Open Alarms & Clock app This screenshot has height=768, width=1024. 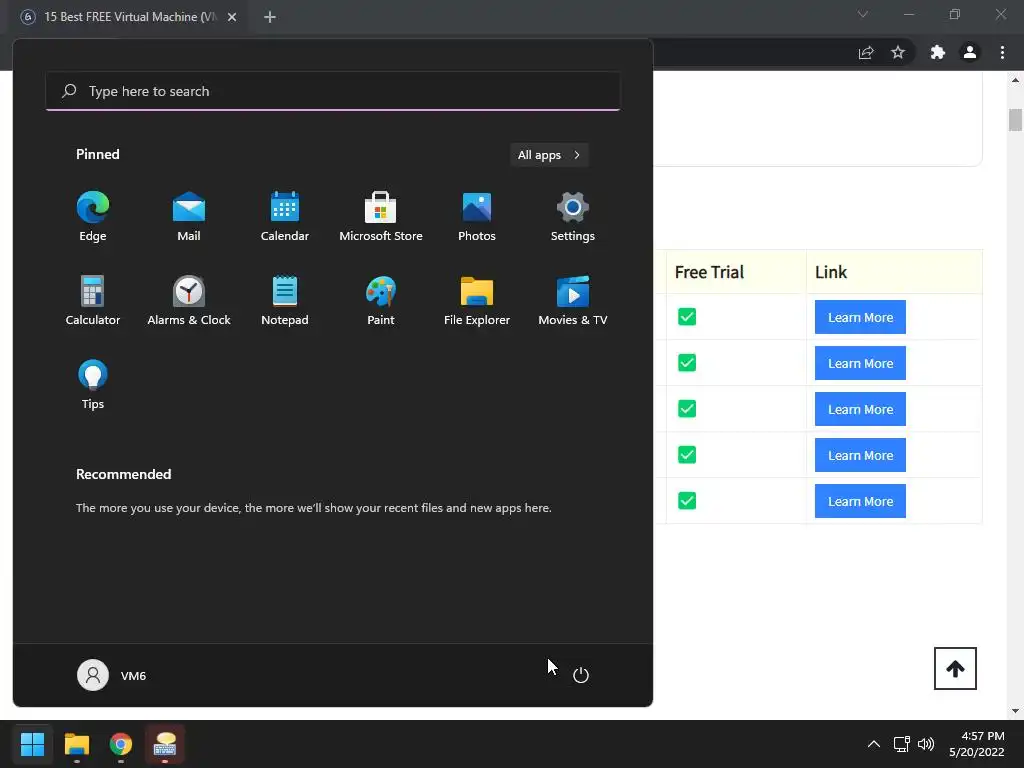pos(189,301)
